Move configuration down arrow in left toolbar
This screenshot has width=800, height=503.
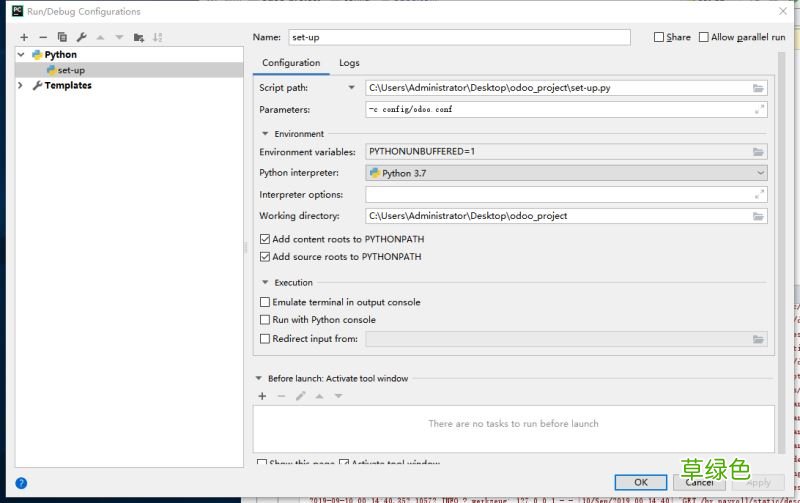coord(119,37)
